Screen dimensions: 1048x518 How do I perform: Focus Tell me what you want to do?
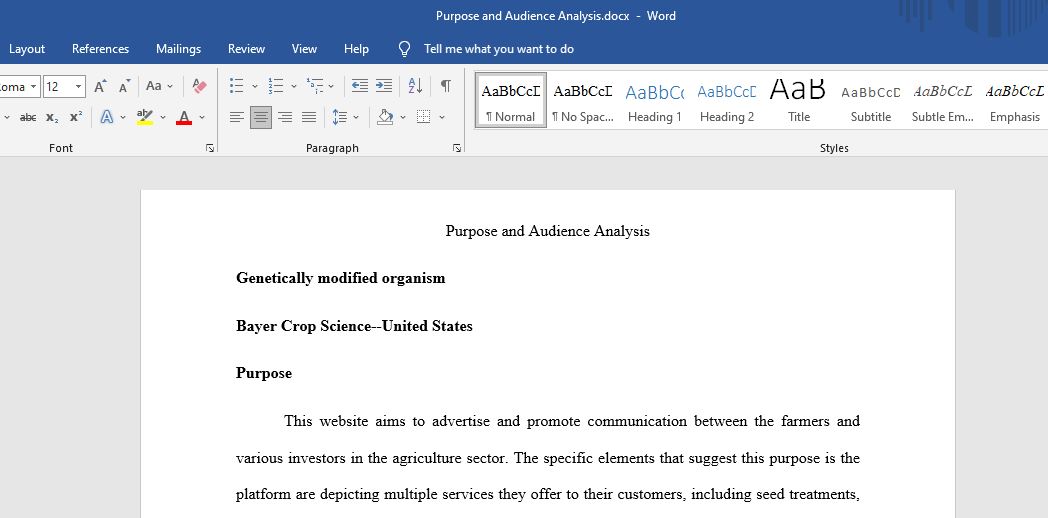[x=499, y=49]
